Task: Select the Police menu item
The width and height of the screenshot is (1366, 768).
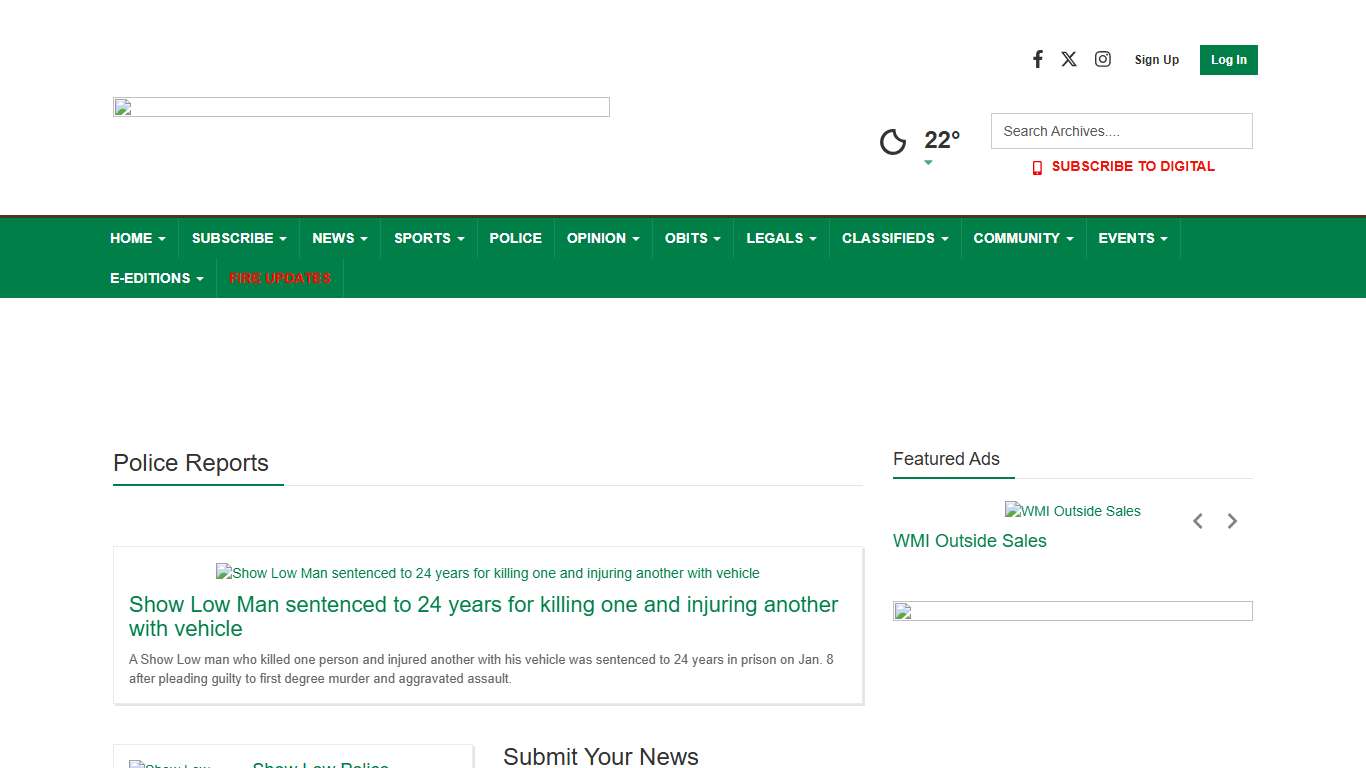Action: tap(515, 238)
